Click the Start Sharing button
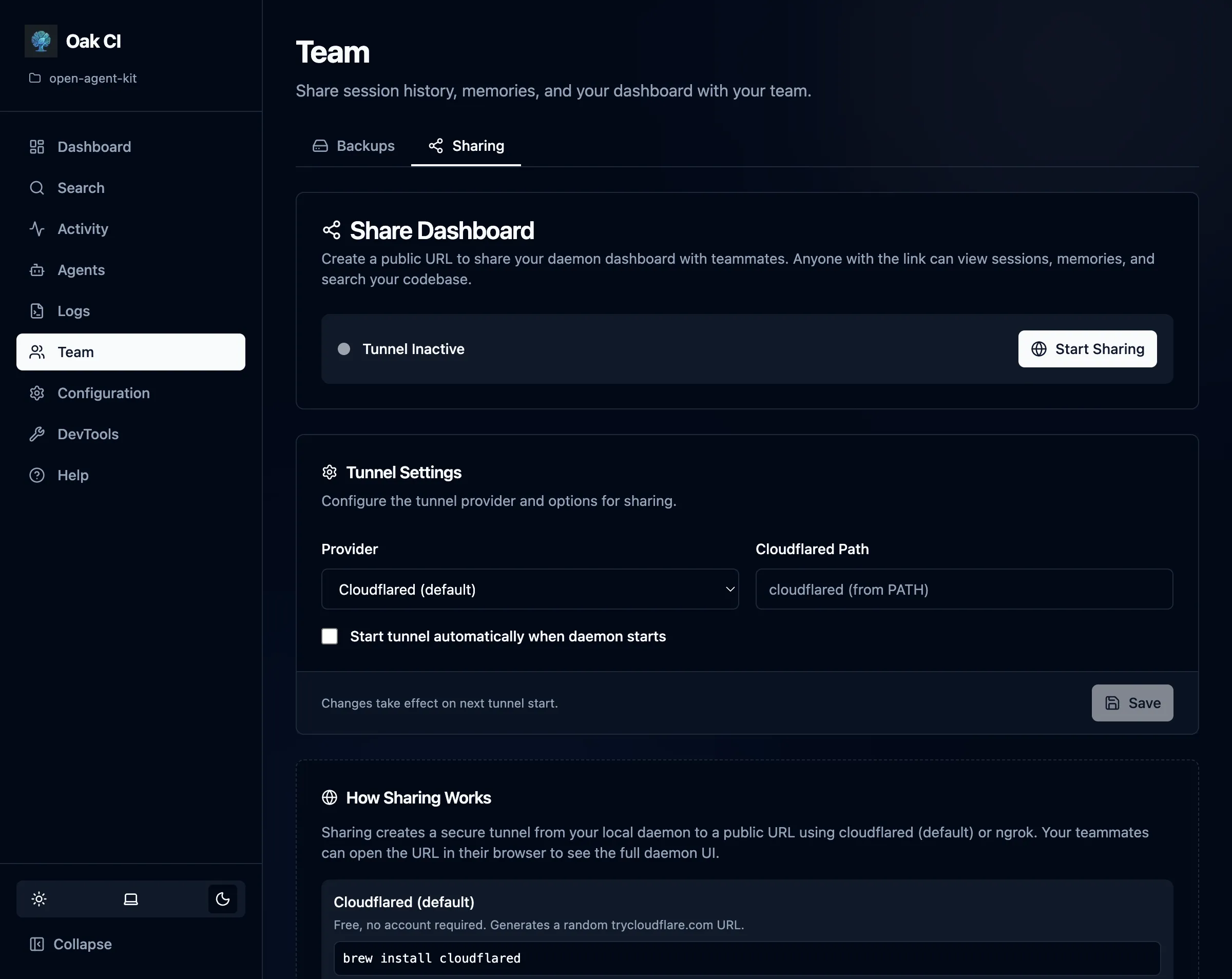Screen dimensions: 1232x979 [1087, 349]
